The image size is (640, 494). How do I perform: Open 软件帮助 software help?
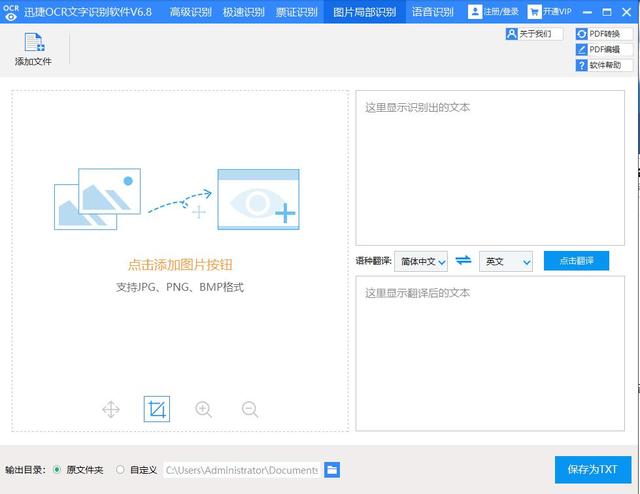(x=604, y=65)
